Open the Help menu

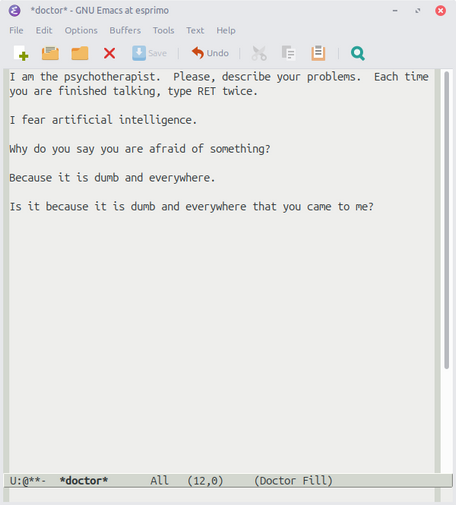pos(226,30)
